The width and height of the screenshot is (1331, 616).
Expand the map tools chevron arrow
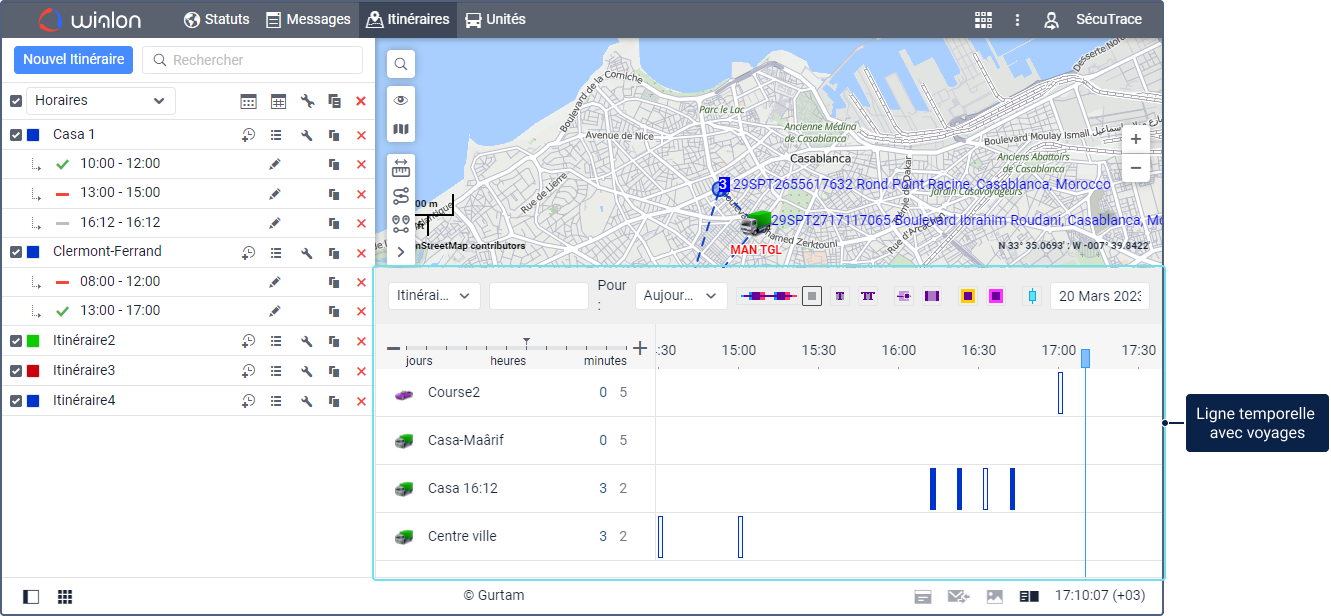(401, 252)
